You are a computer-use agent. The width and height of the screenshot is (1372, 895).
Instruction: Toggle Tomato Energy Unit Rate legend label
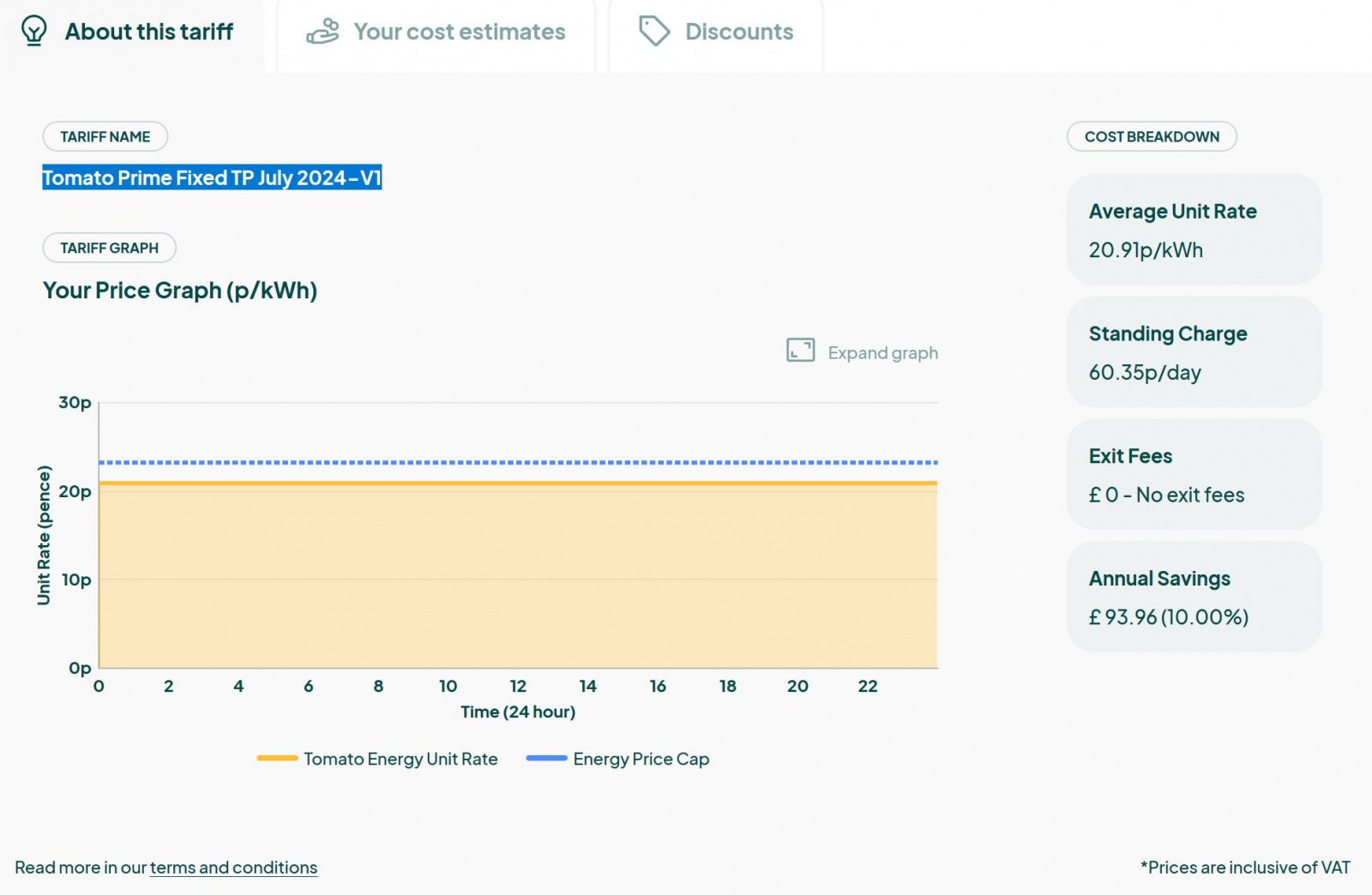click(x=400, y=759)
